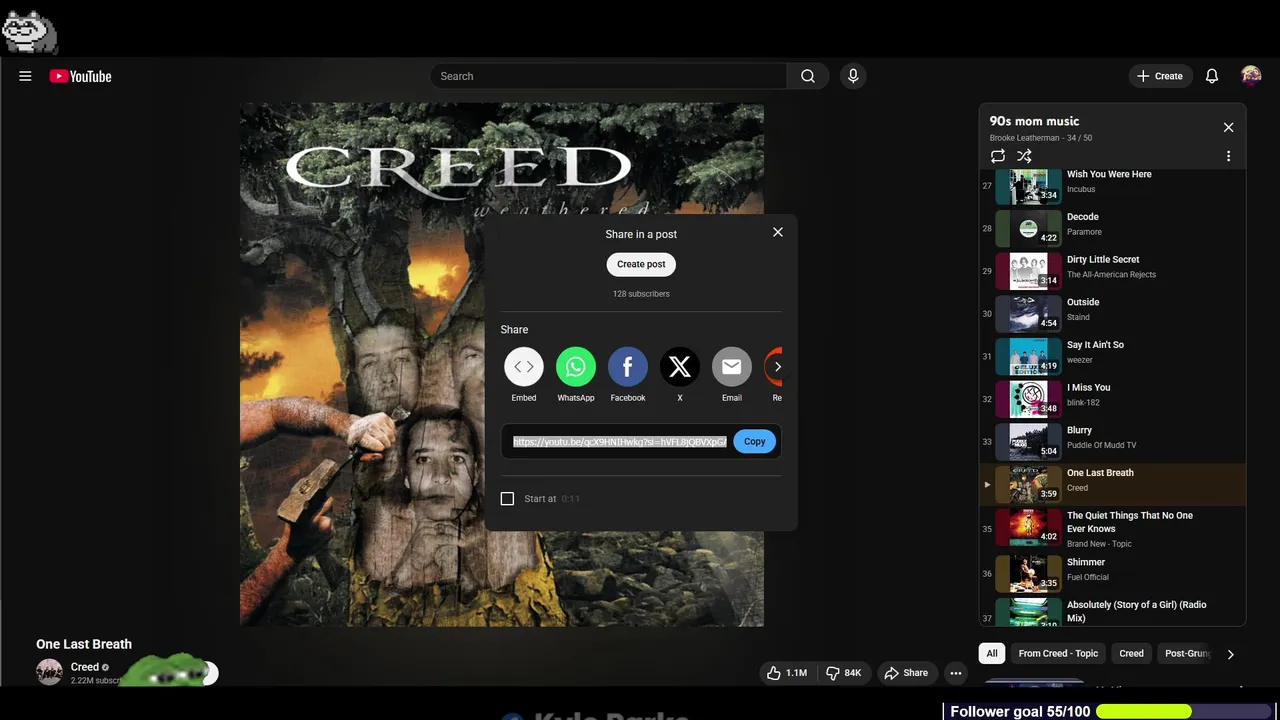Toggle shuffle playlist
Image resolution: width=1280 pixels, height=720 pixels.
1024,156
